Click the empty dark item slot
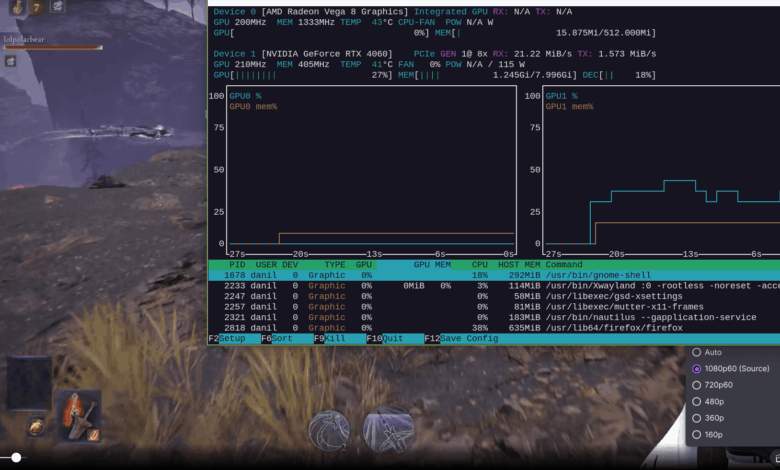 29,382
